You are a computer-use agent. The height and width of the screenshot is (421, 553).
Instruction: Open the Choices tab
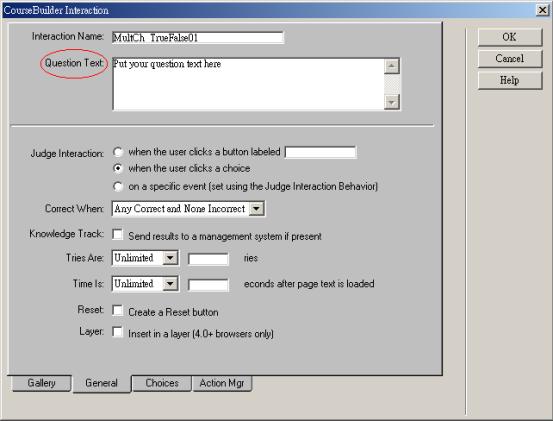click(162, 383)
